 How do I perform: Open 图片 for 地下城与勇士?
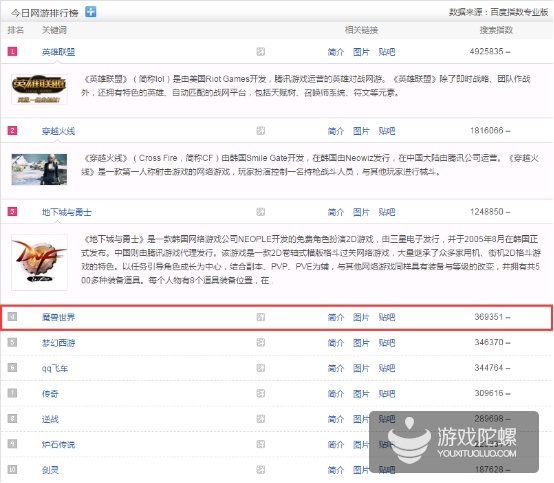pos(361,212)
